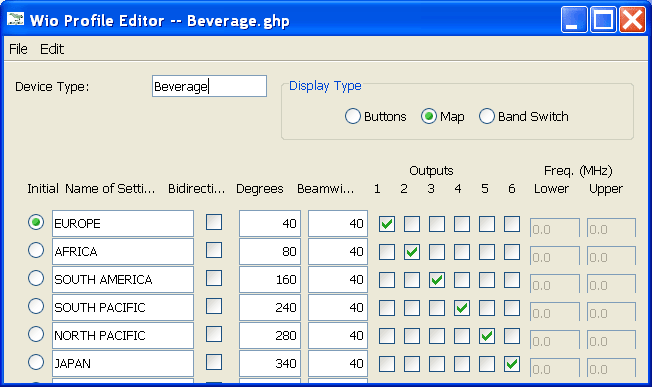Check Output 1 for NORTH PACIFIC
This screenshot has height=387, width=652.
[387, 336]
